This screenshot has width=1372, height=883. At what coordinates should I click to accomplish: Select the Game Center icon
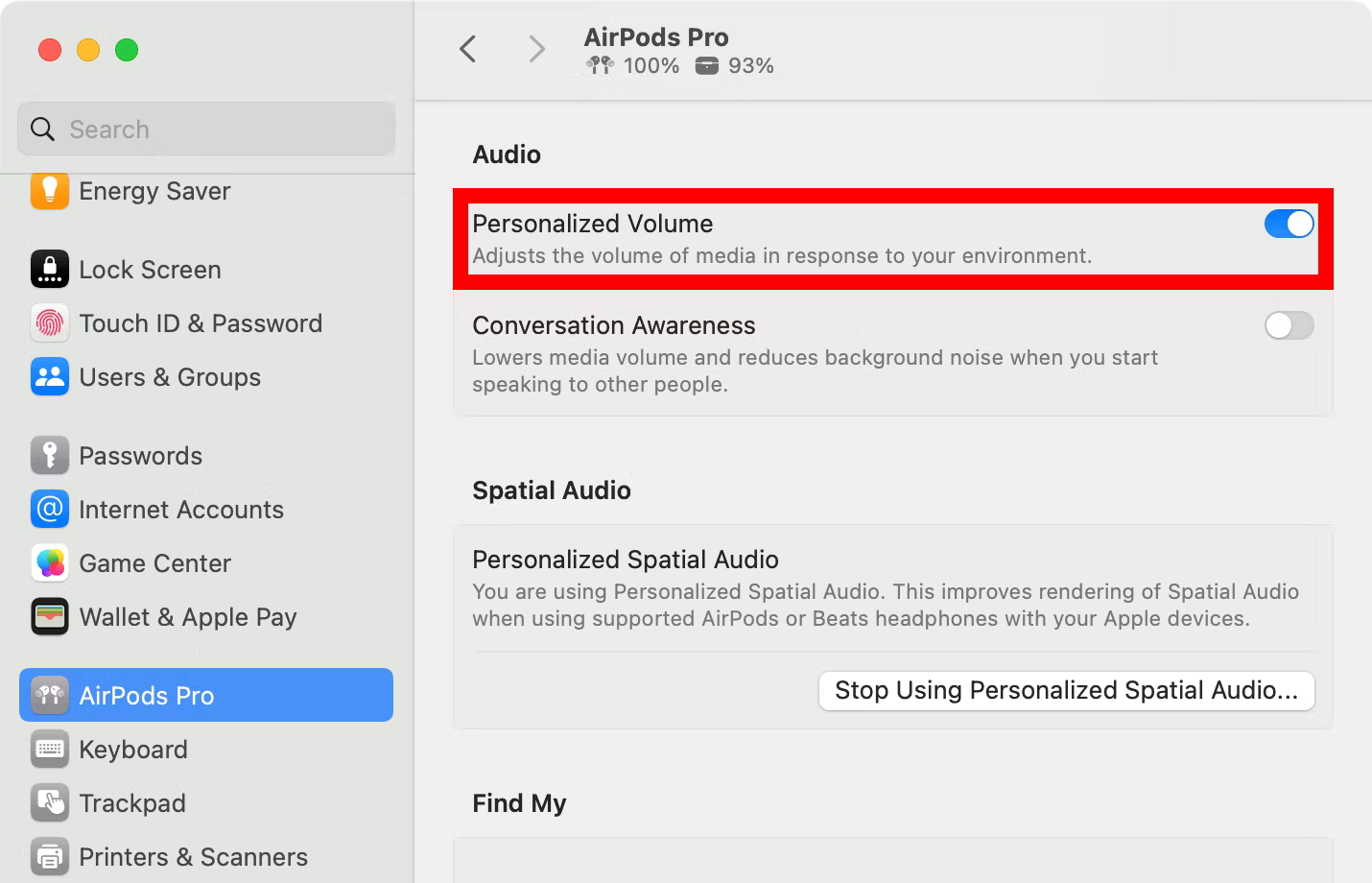50,563
